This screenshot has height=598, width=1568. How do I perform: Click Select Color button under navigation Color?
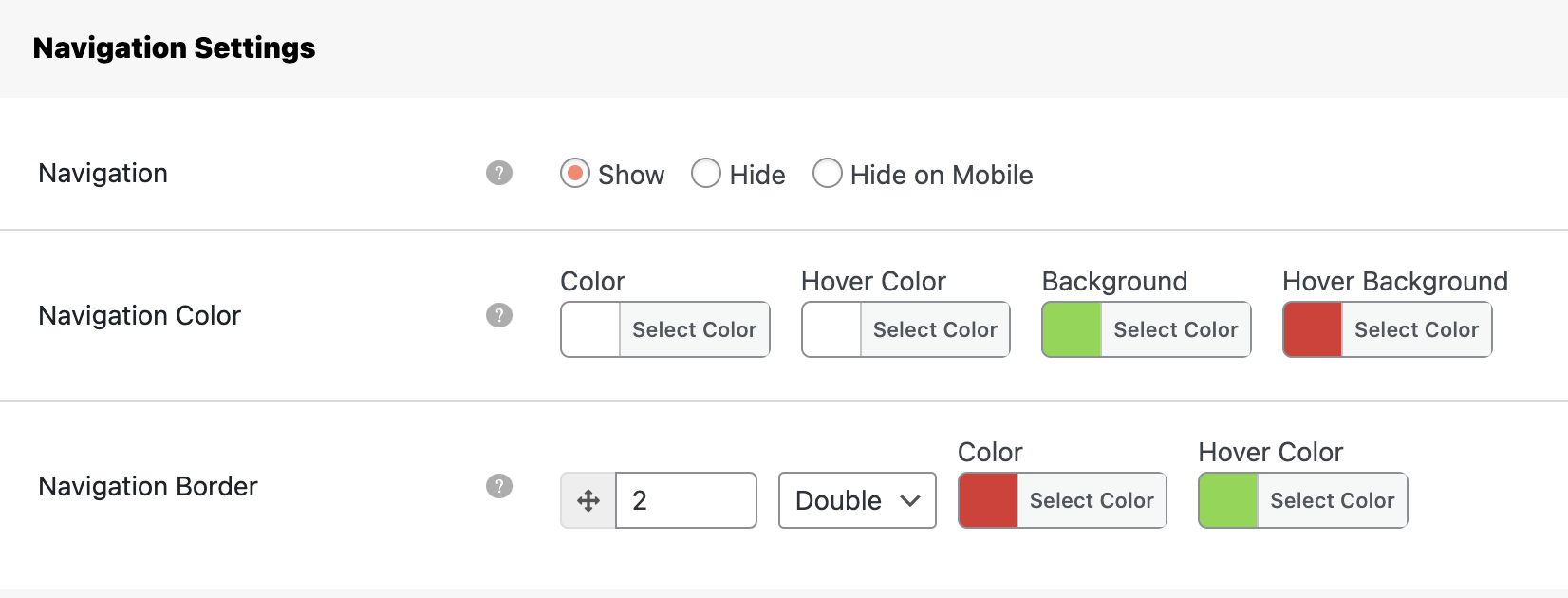pos(694,329)
